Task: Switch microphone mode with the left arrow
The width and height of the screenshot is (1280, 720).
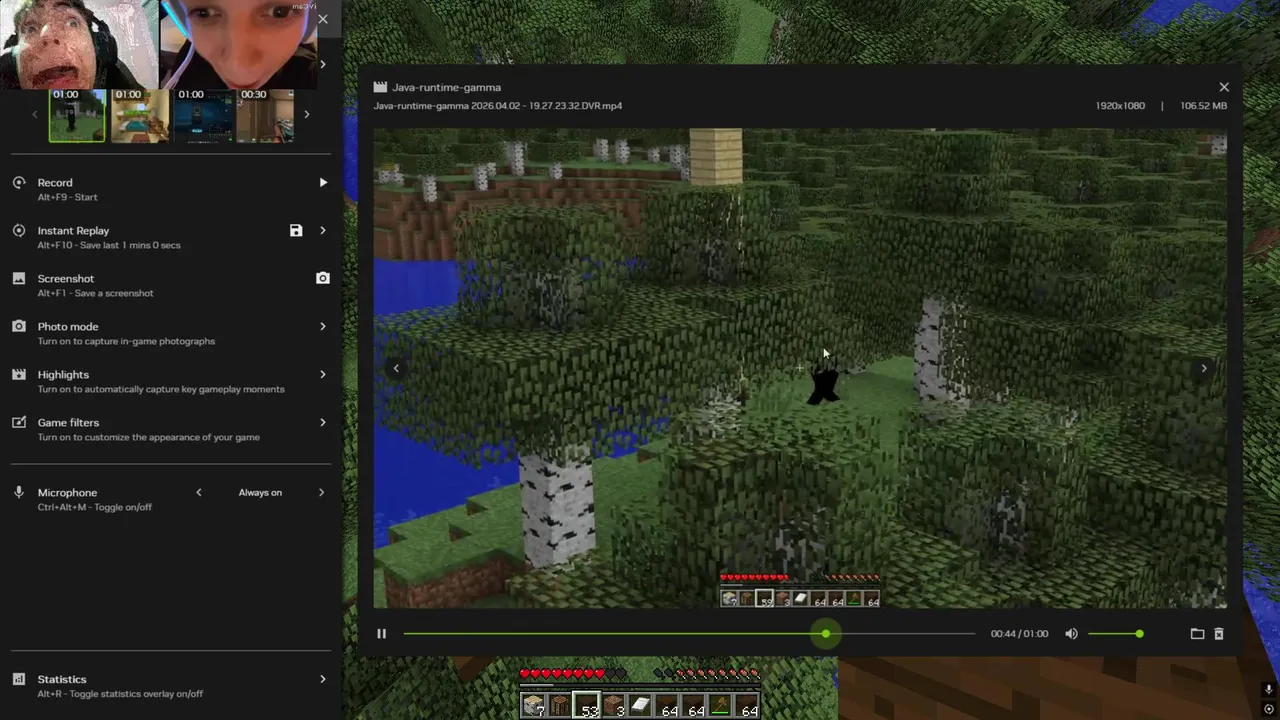Action: [x=199, y=493]
